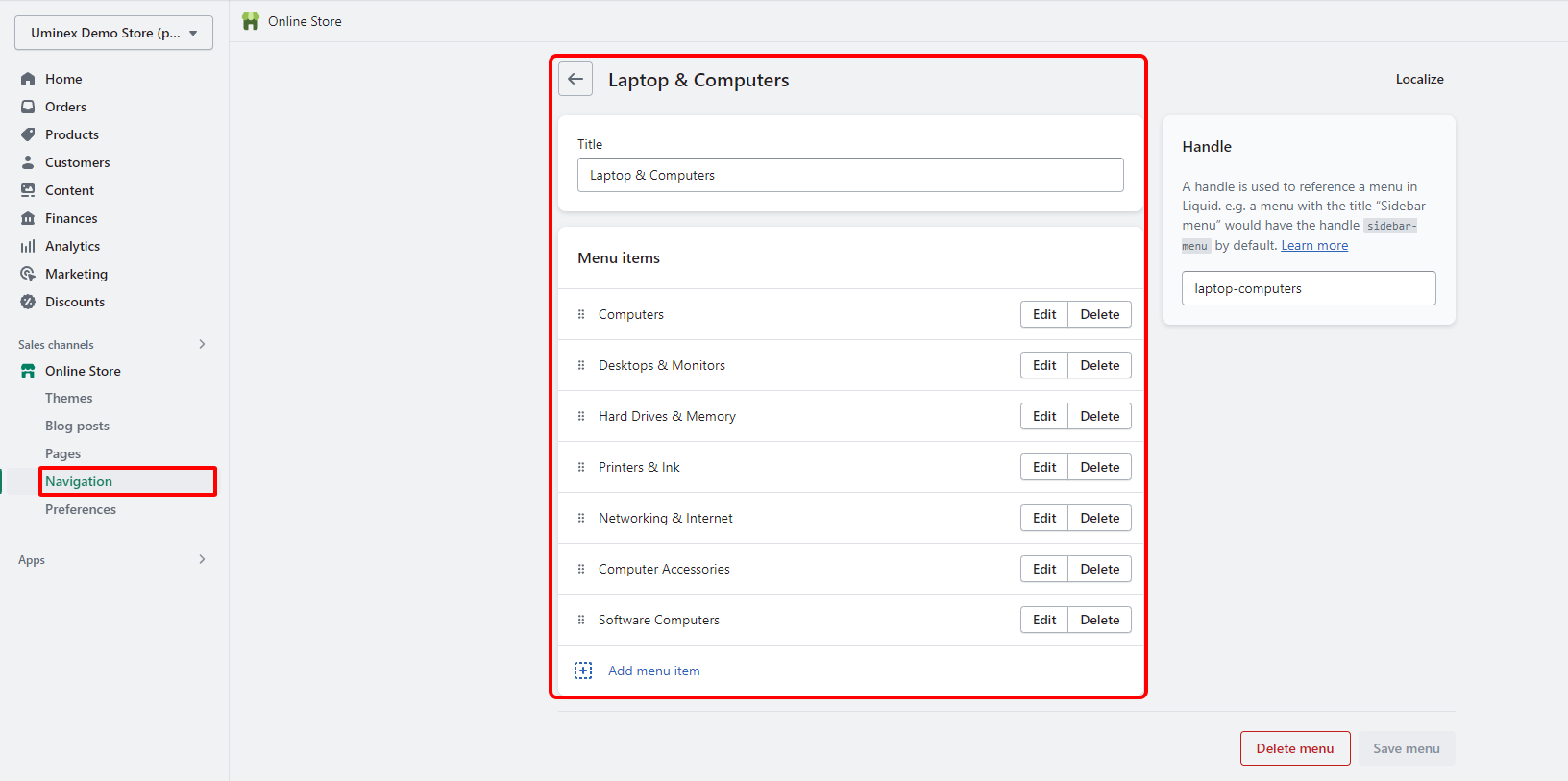The image size is (1568, 781).
Task: Open Themes under Online Store
Action: pyautogui.click(x=69, y=398)
